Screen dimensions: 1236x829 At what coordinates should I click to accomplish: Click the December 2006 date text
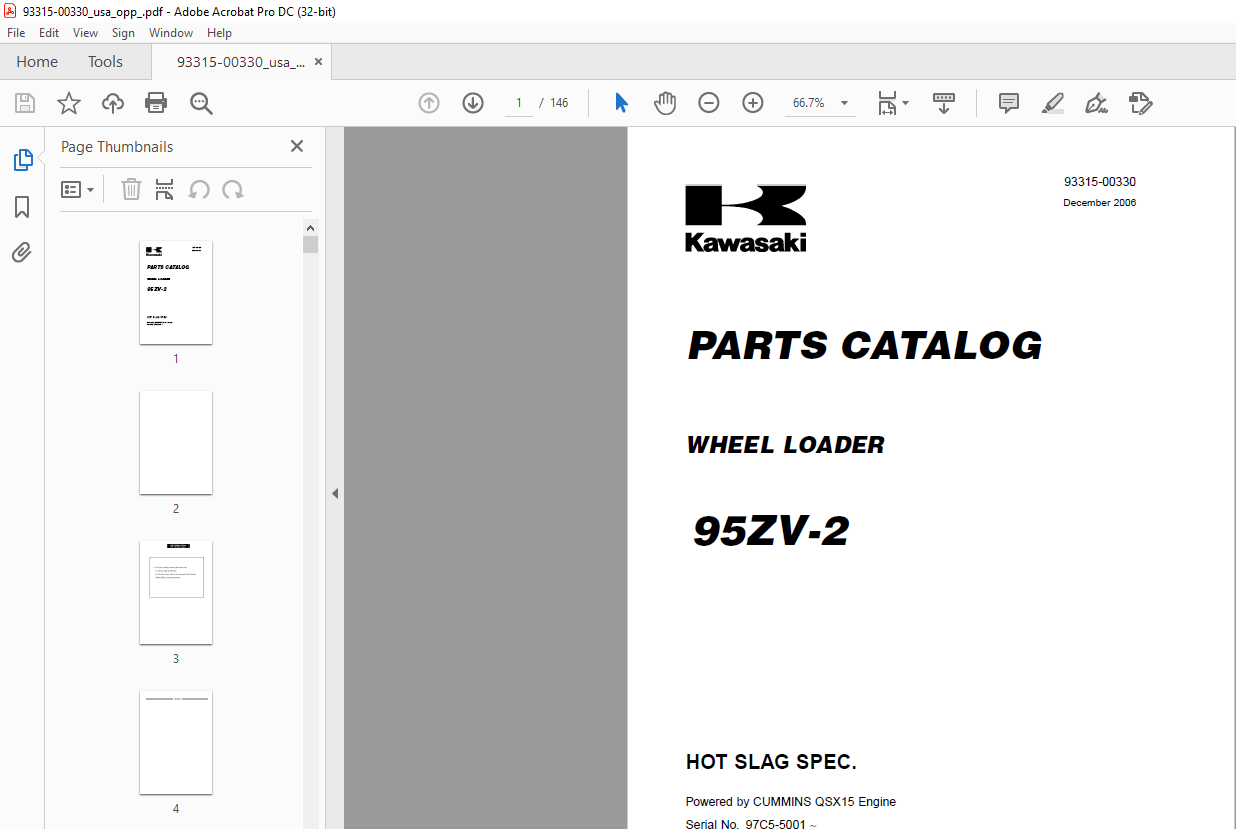coord(1100,203)
